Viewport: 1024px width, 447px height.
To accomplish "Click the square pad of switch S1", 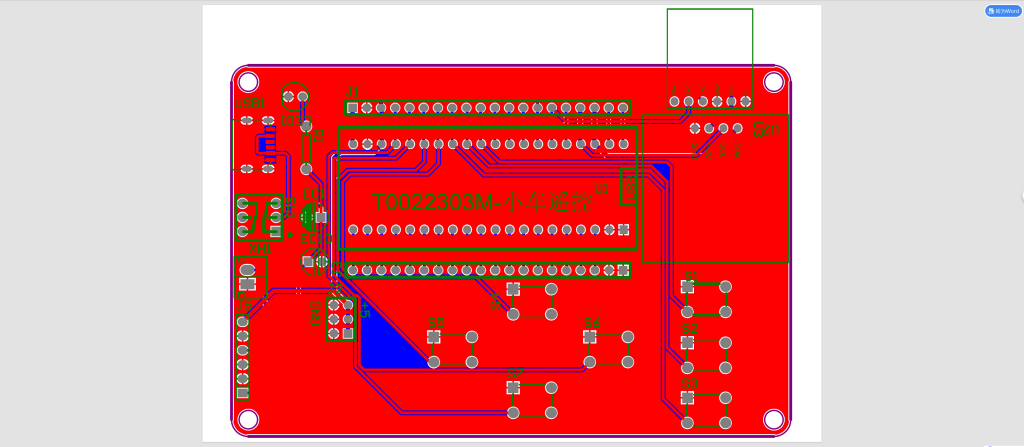I will pos(687,287).
